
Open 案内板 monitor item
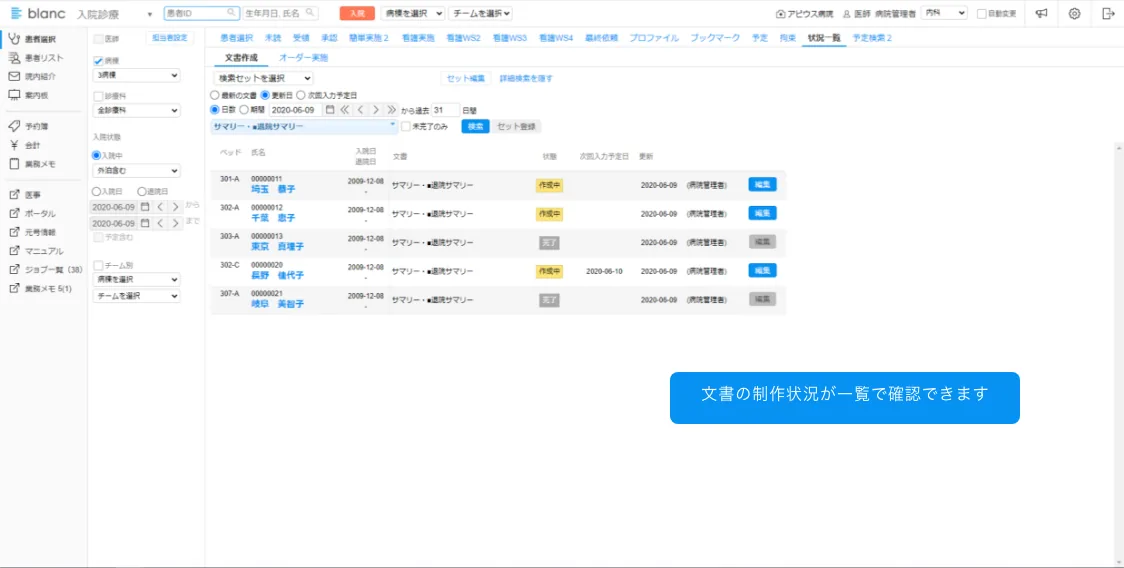click(29, 95)
